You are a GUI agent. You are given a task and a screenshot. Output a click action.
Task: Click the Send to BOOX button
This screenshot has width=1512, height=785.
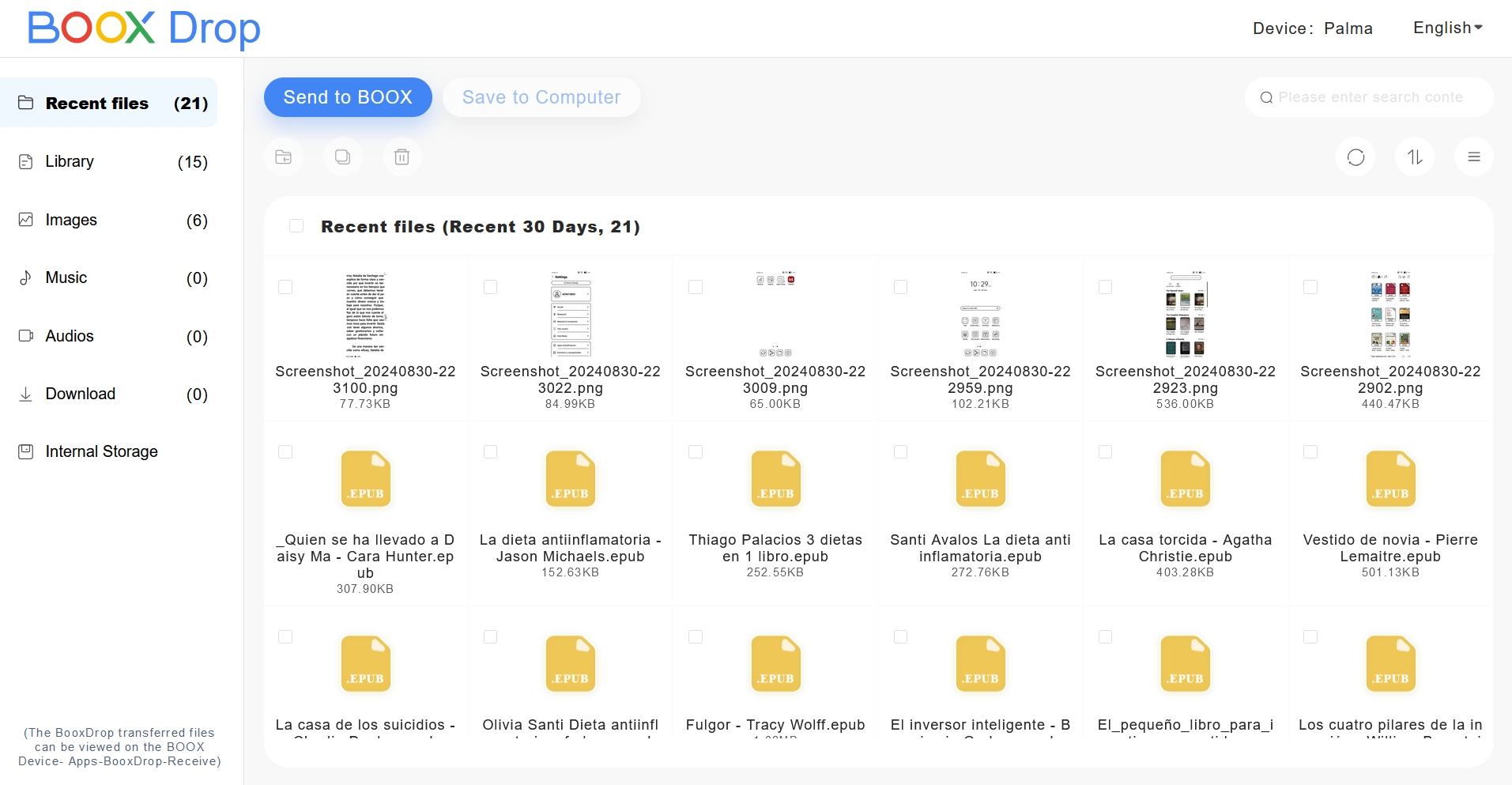pyautogui.click(x=348, y=97)
